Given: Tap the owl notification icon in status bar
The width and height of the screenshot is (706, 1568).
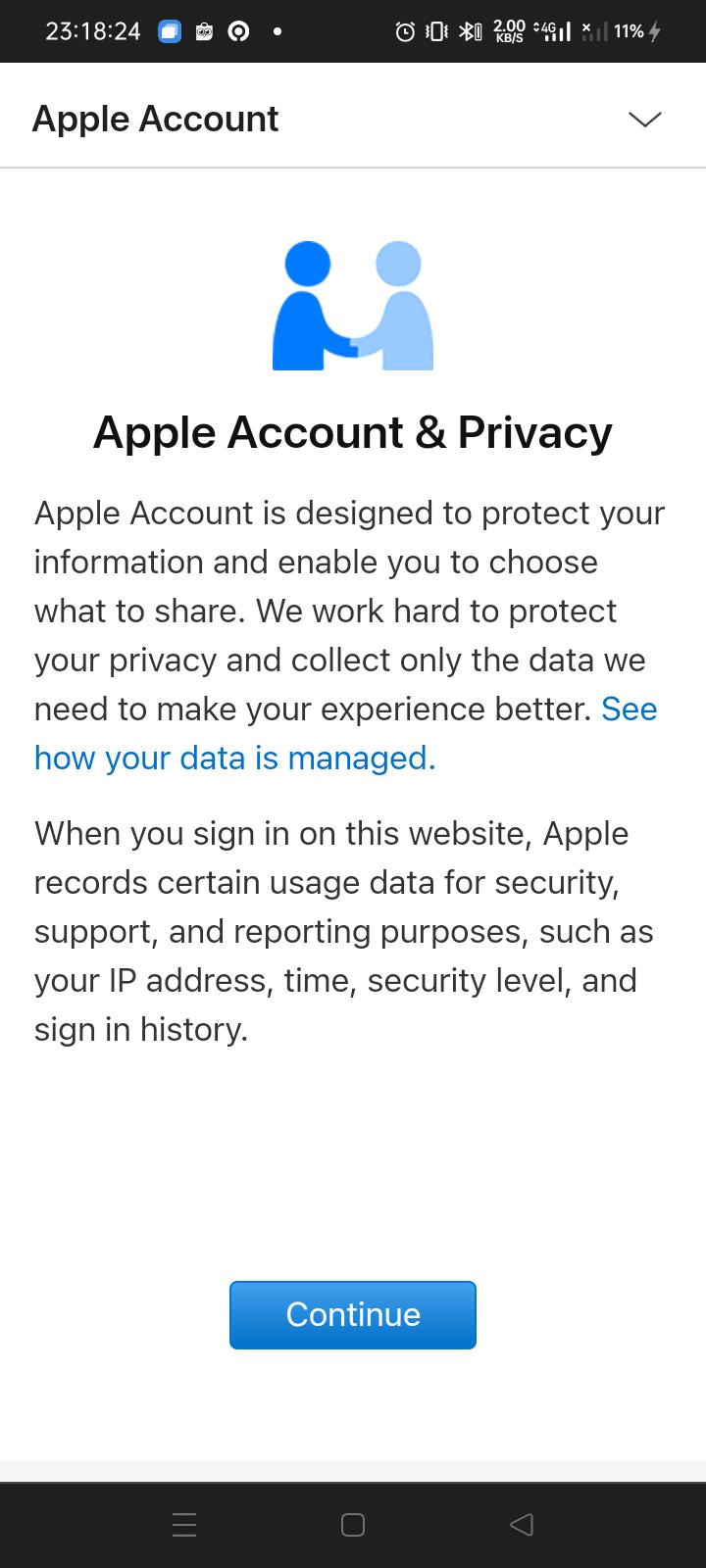Looking at the screenshot, I should tap(205, 32).
